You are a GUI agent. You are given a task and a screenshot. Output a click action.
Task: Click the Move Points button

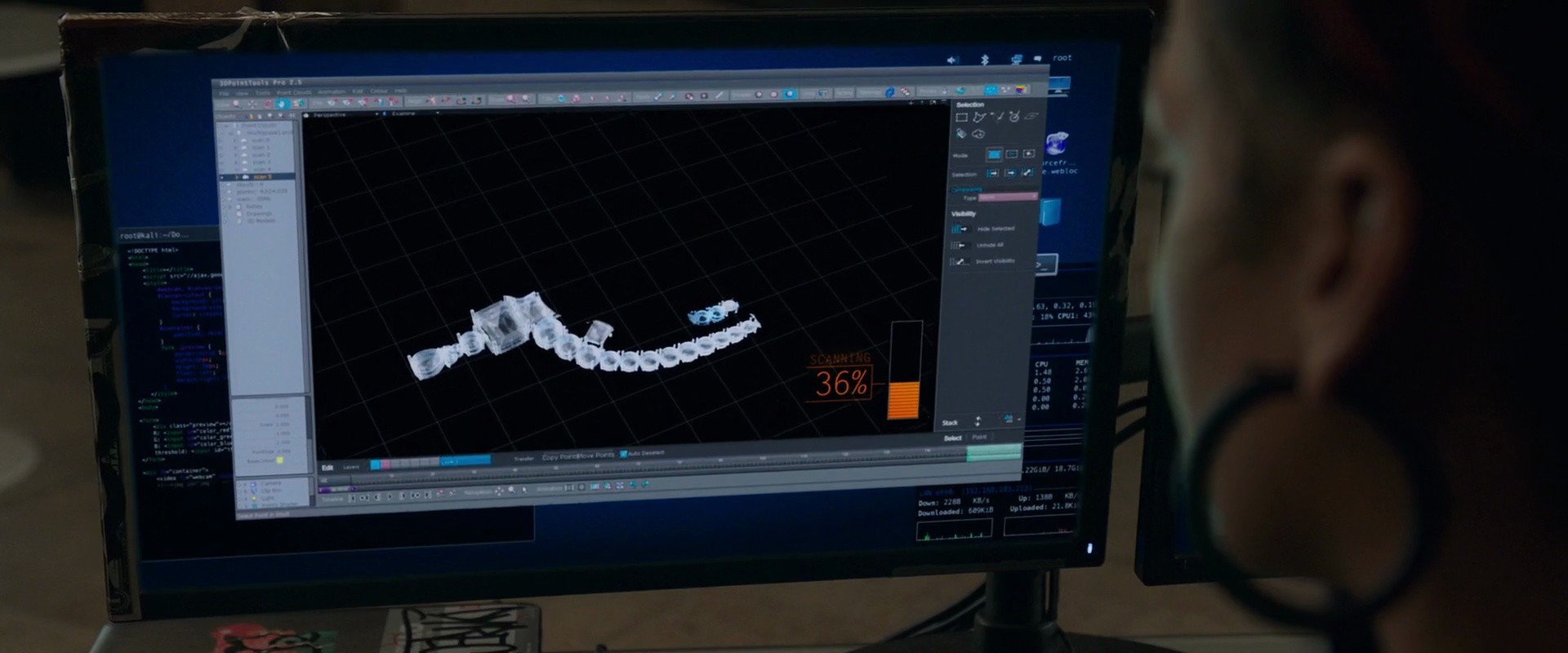(596, 455)
